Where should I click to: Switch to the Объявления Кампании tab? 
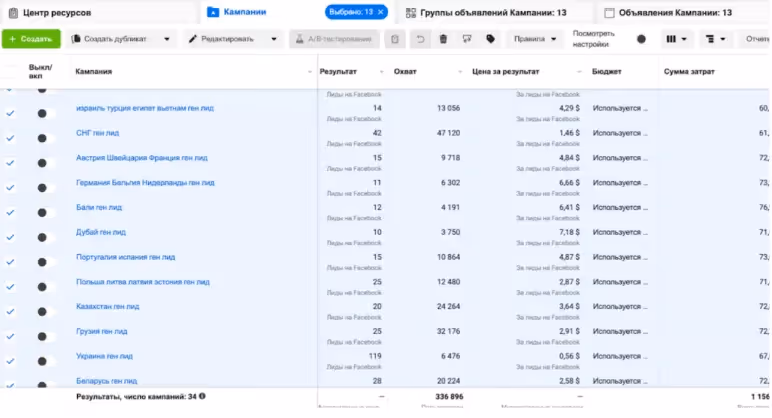[x=668, y=12]
